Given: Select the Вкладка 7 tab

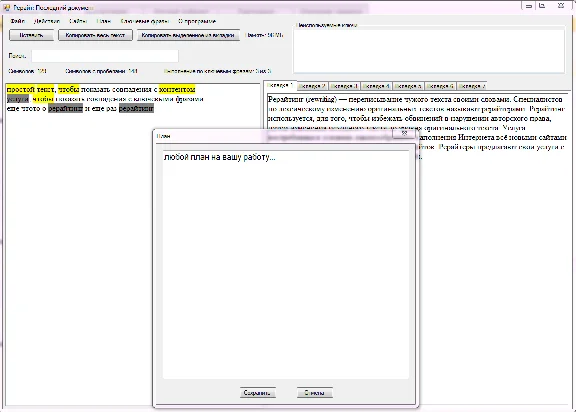Looking at the screenshot, I should (472, 86).
